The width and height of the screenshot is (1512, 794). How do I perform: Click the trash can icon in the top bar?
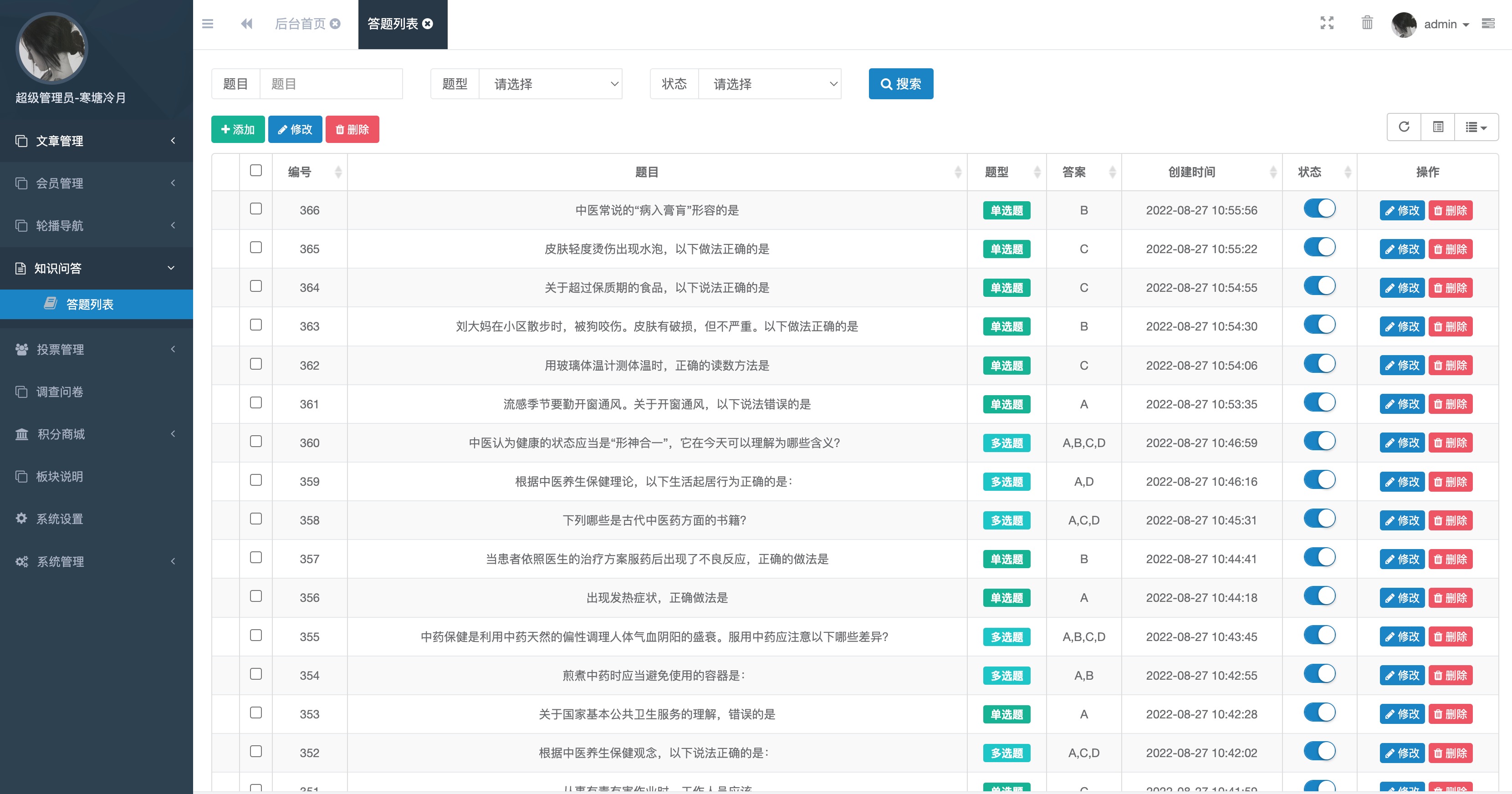(1367, 24)
